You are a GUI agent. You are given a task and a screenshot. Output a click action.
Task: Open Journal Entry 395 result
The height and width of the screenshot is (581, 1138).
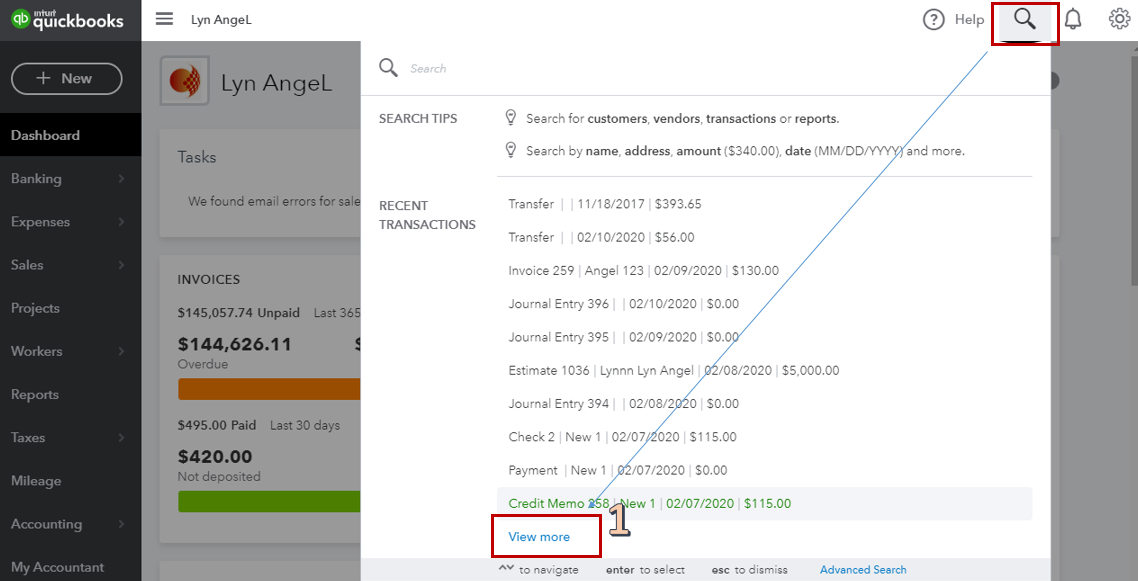point(764,337)
